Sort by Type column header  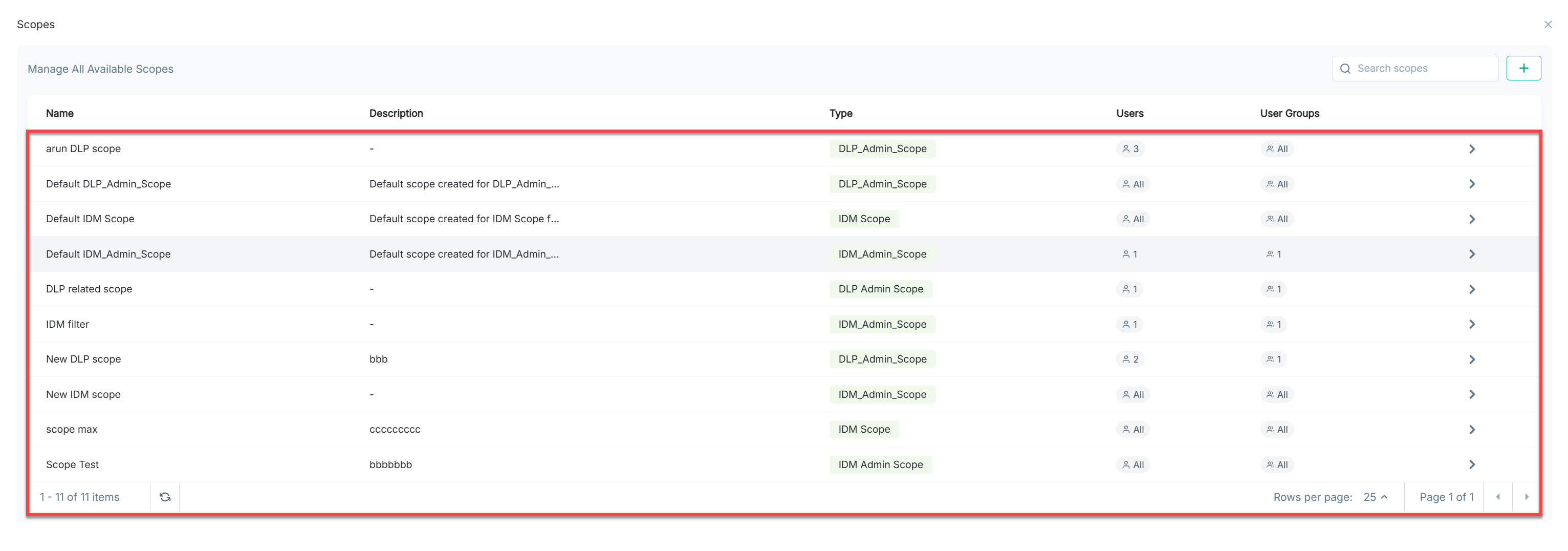[840, 113]
